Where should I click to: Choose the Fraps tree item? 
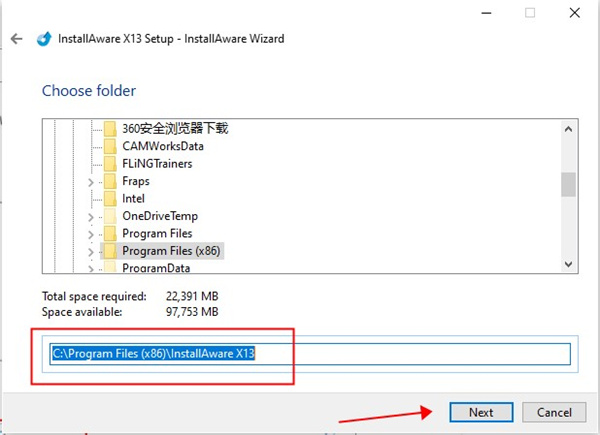[136, 181]
